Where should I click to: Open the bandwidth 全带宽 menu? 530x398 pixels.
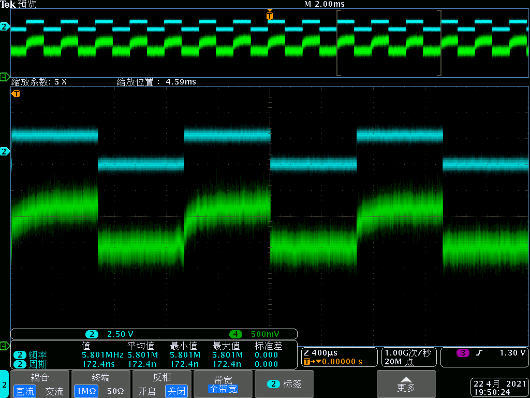(223, 384)
